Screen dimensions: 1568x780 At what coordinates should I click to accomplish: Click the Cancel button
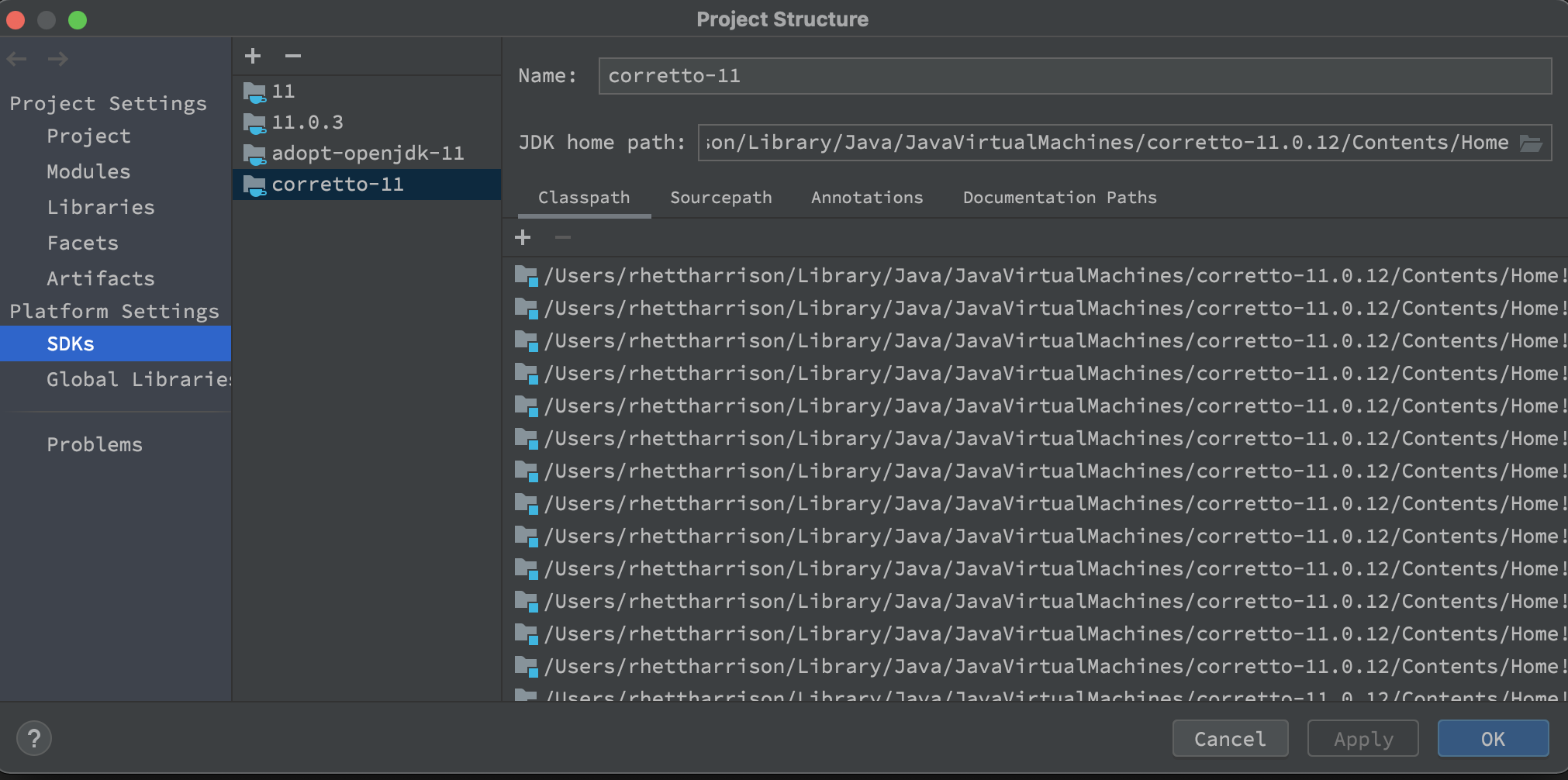tap(1230, 739)
